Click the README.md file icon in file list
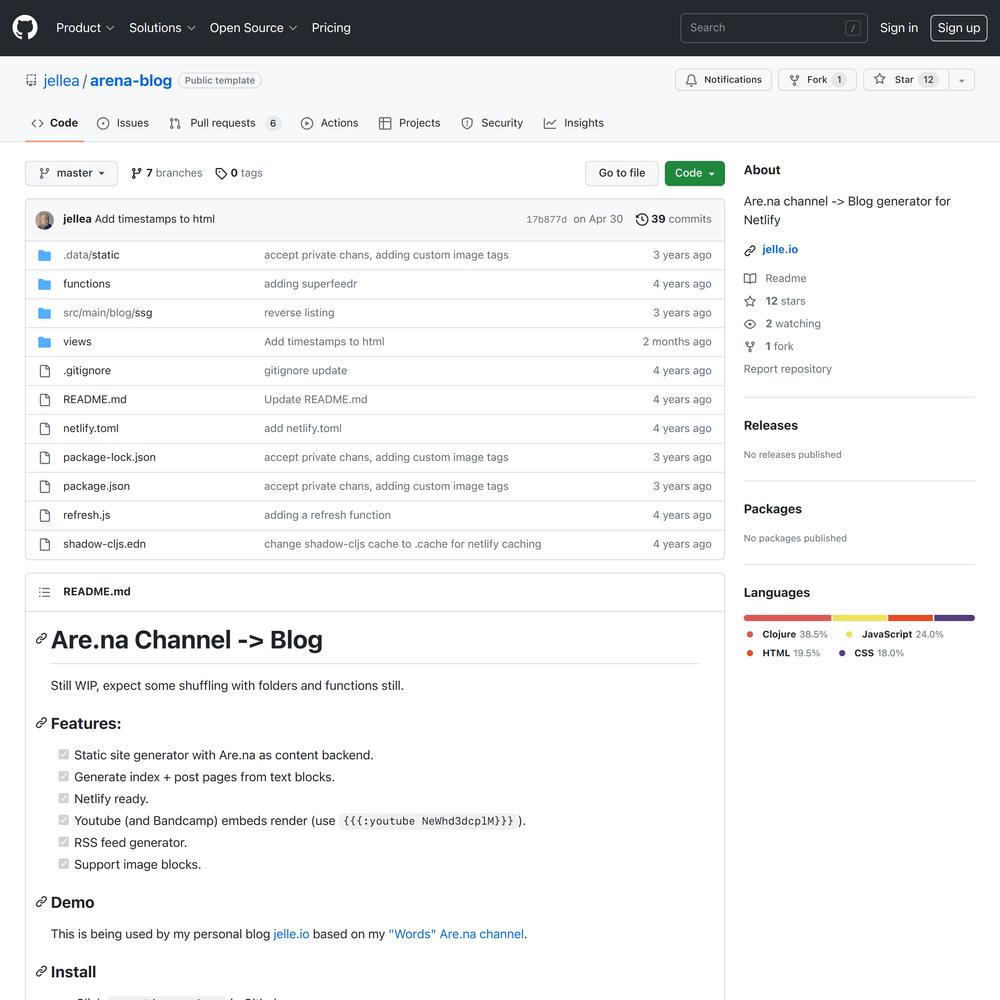This screenshot has height=1000, width=1000. point(45,400)
